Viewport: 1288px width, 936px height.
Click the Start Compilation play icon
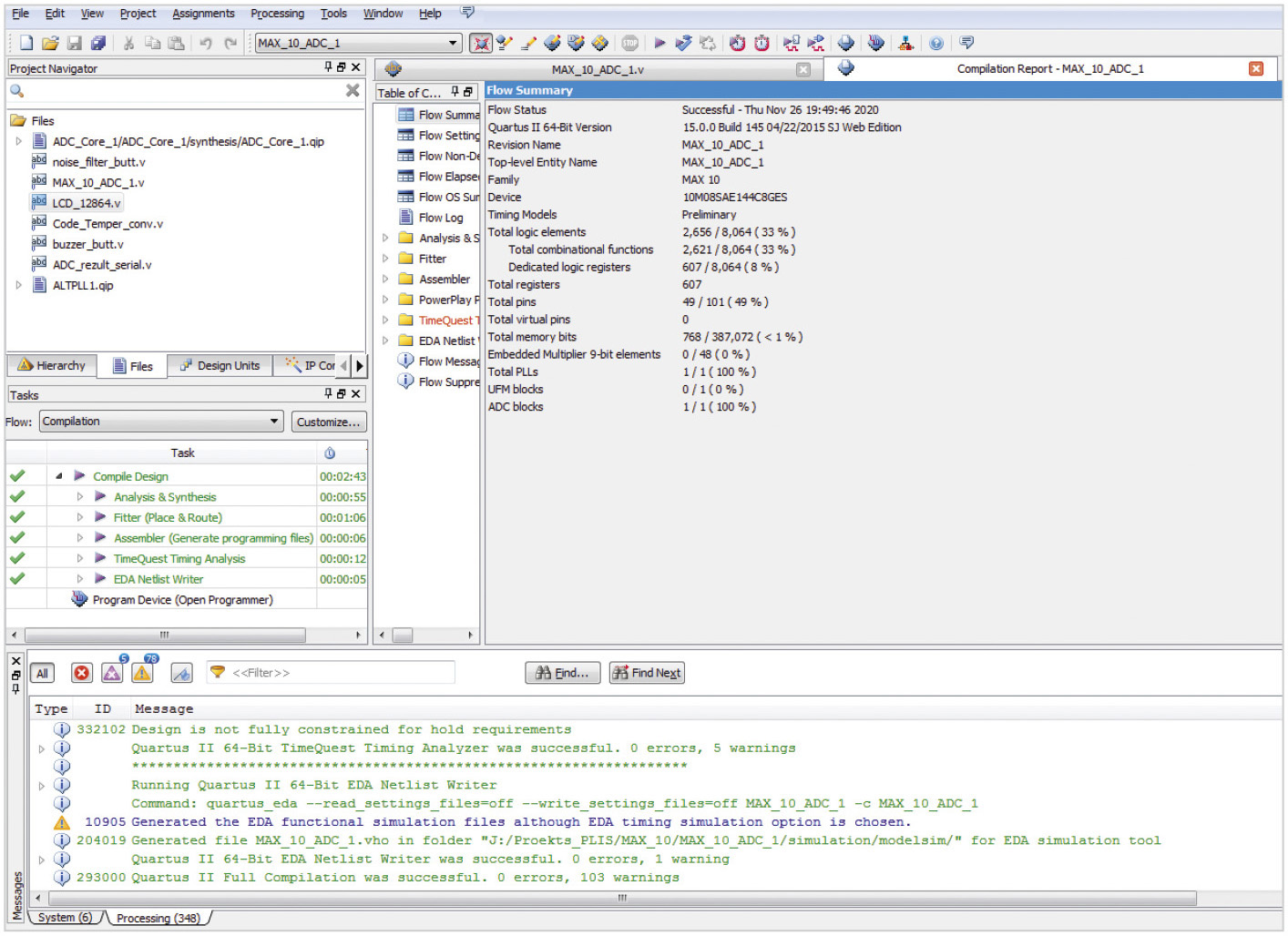[x=659, y=43]
